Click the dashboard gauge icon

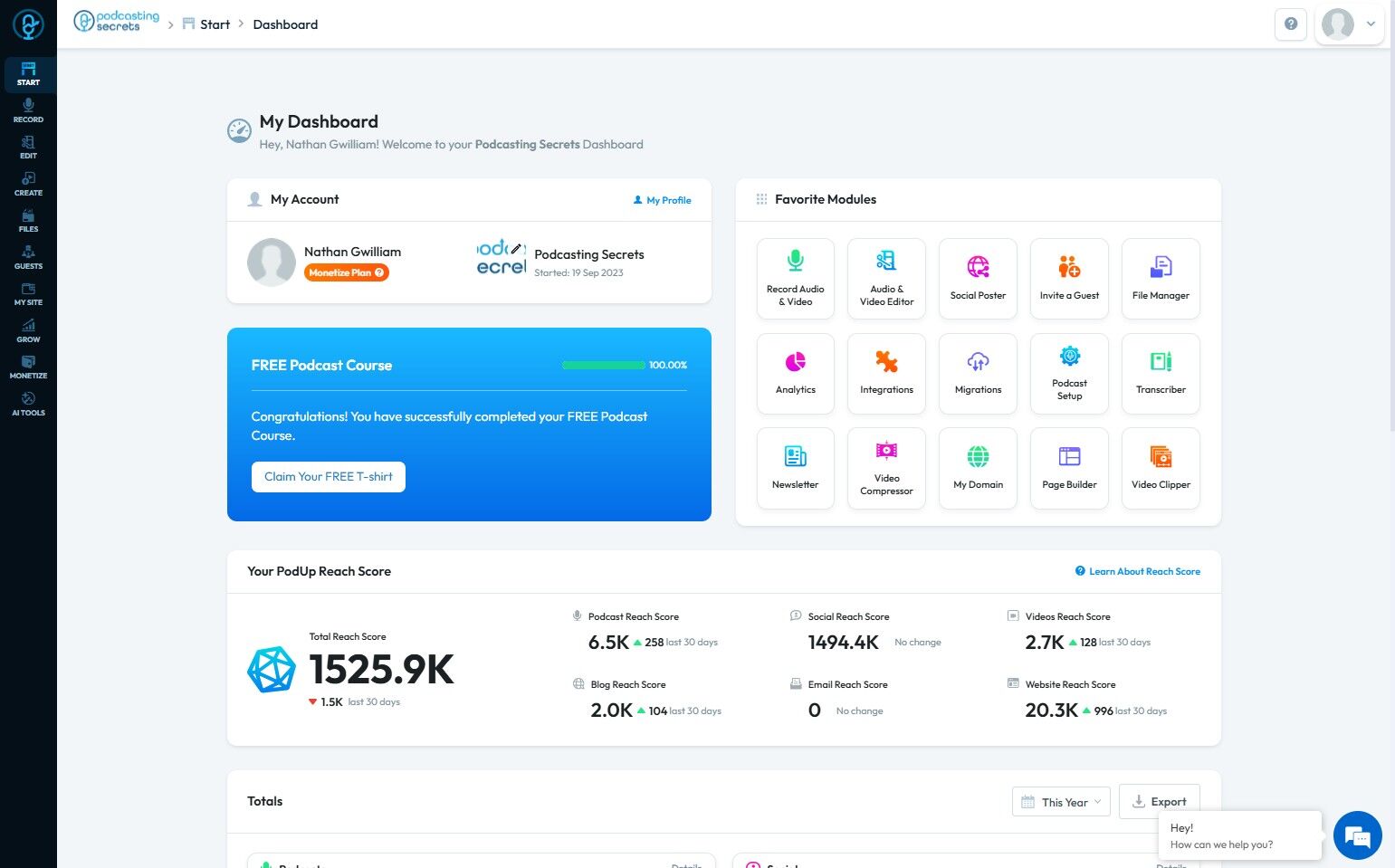239,131
